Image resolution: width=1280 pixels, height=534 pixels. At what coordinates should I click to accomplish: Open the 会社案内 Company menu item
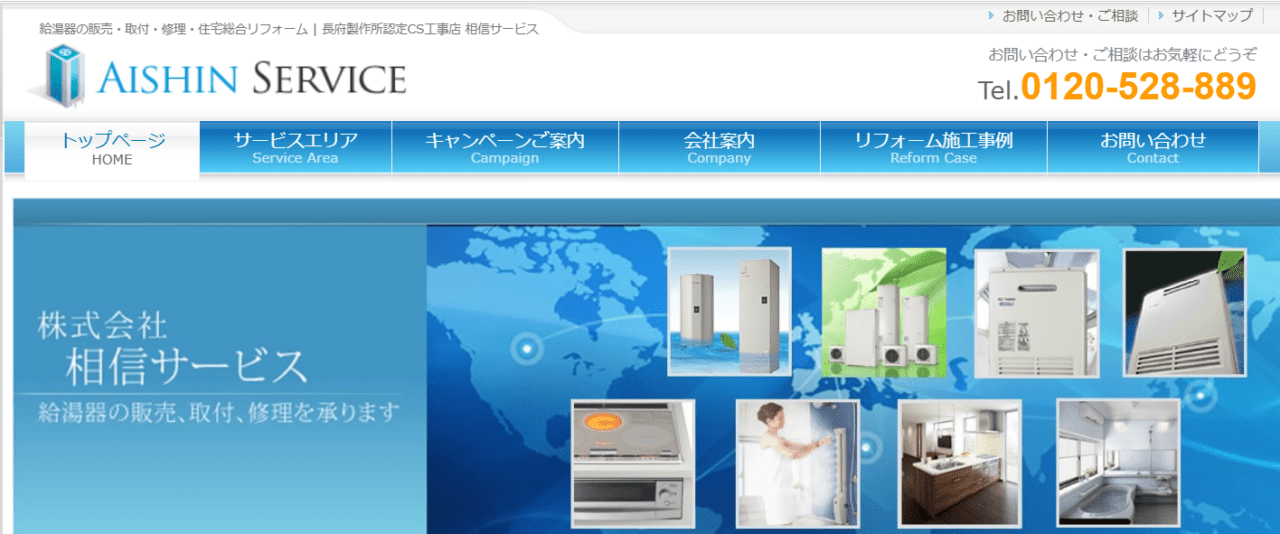719,148
